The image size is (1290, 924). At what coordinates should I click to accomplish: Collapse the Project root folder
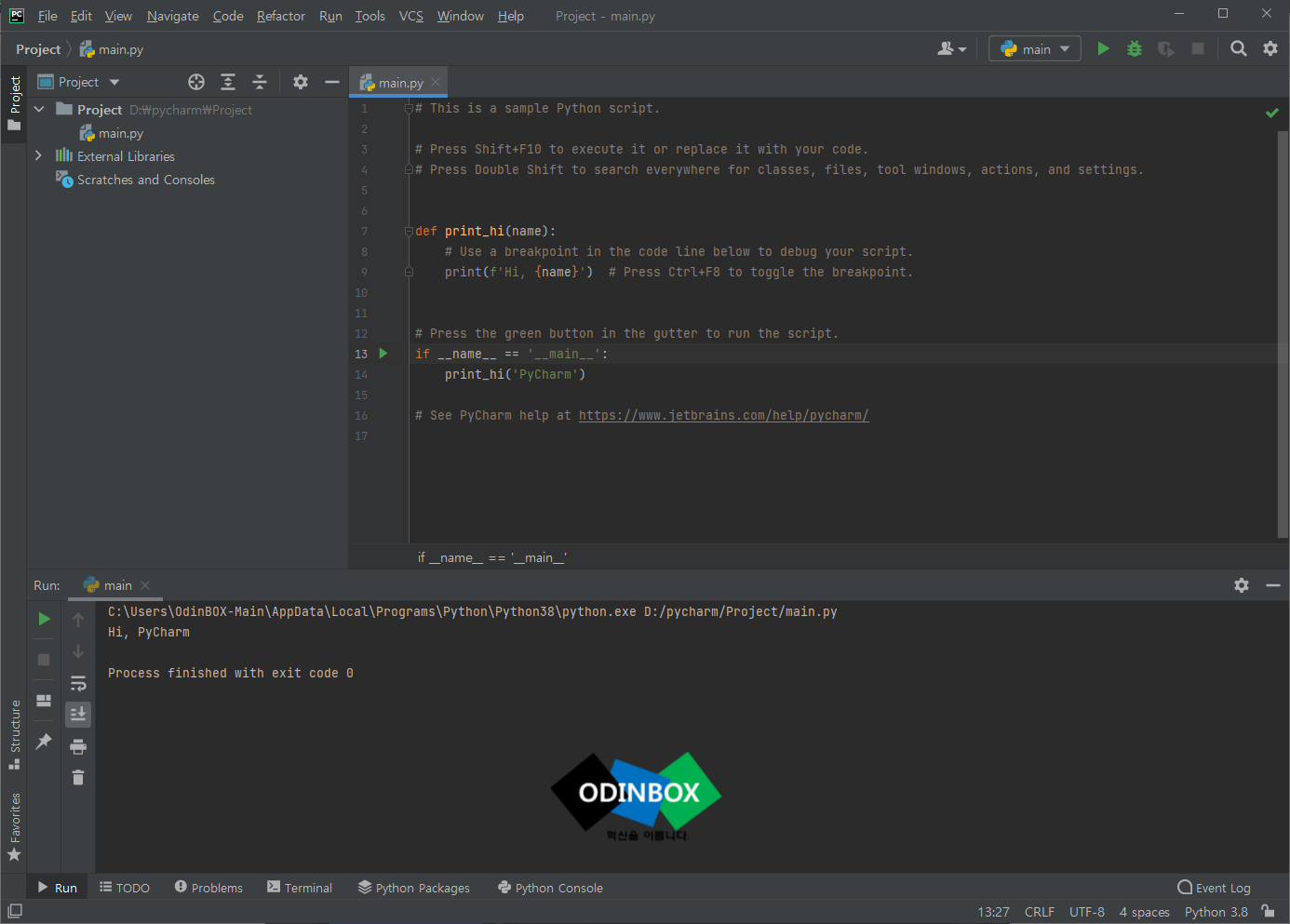[39, 110]
